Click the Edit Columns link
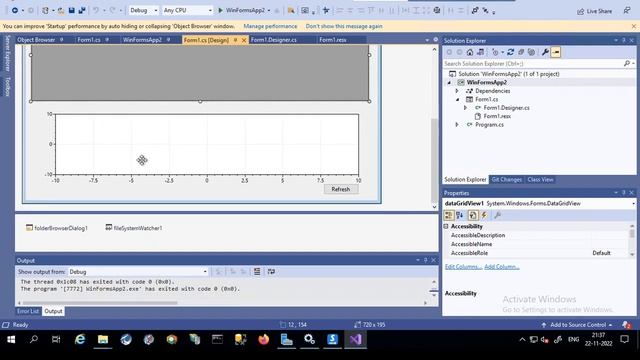This screenshot has height=360, width=640. tap(463, 267)
